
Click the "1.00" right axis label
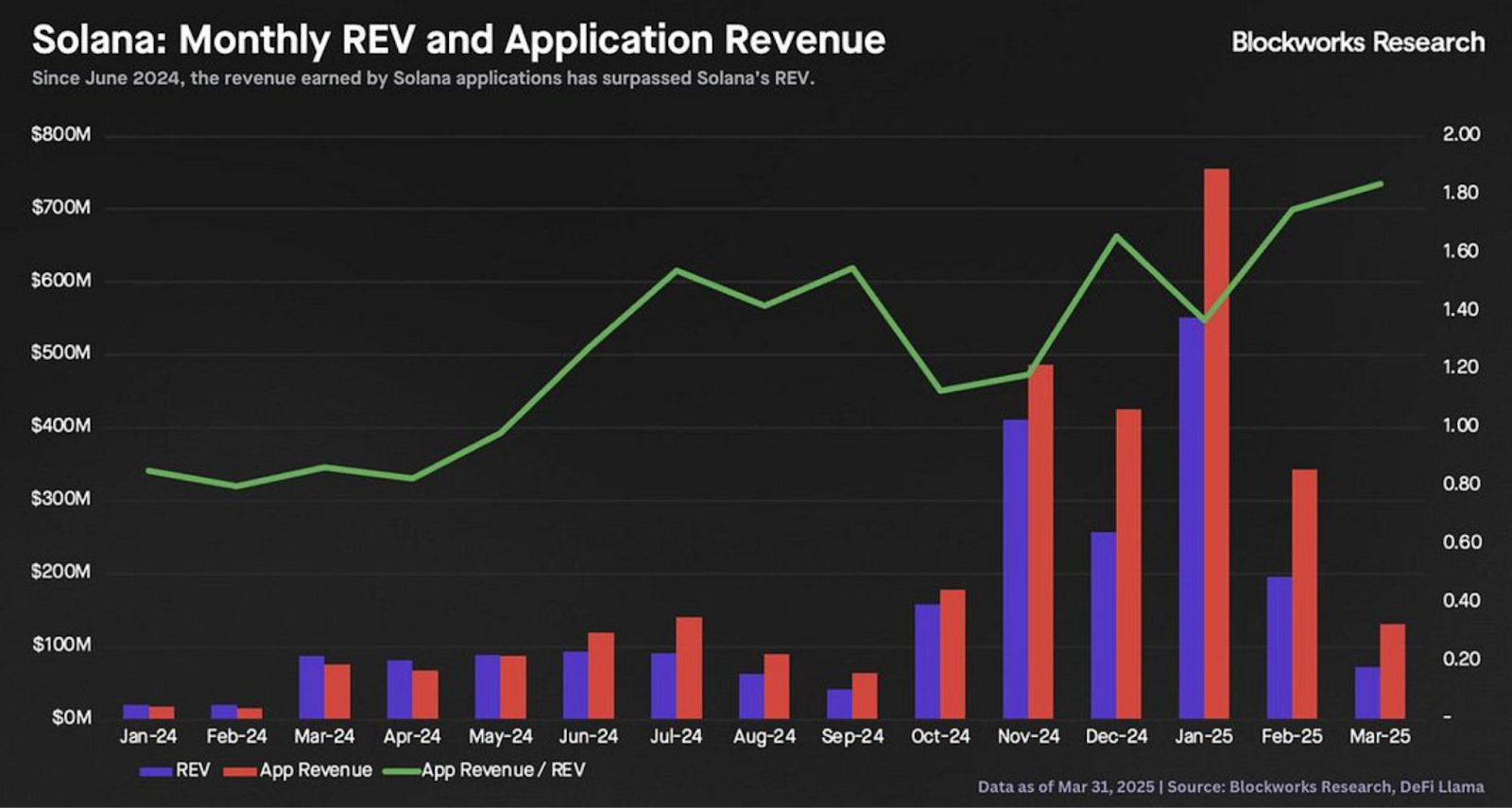pos(1461,425)
